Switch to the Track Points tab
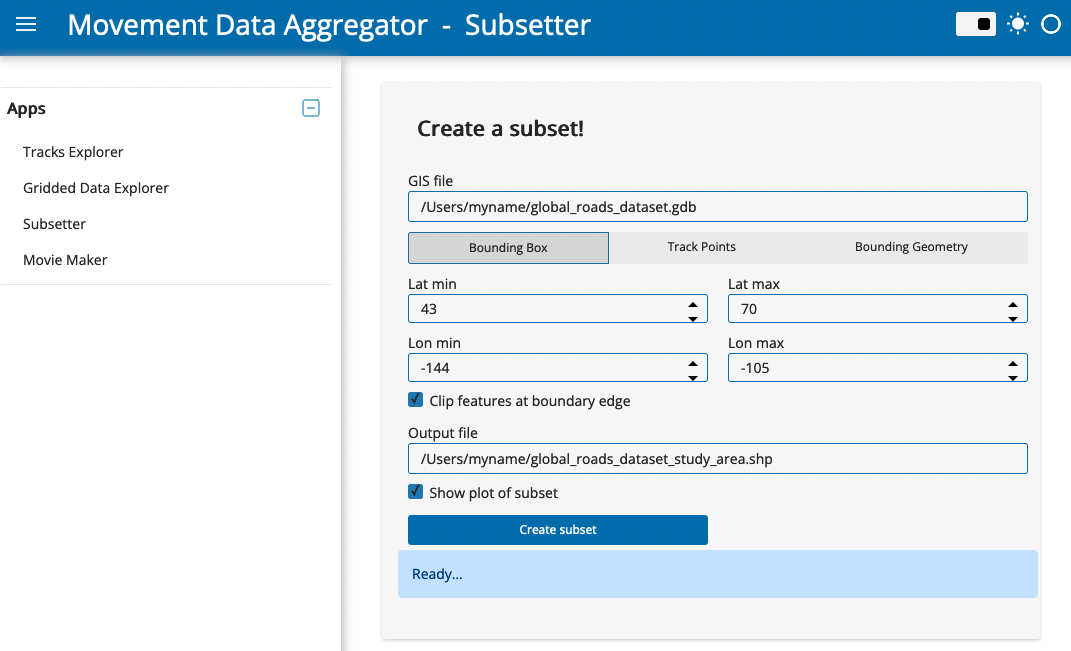The width and height of the screenshot is (1071, 651). (x=701, y=247)
